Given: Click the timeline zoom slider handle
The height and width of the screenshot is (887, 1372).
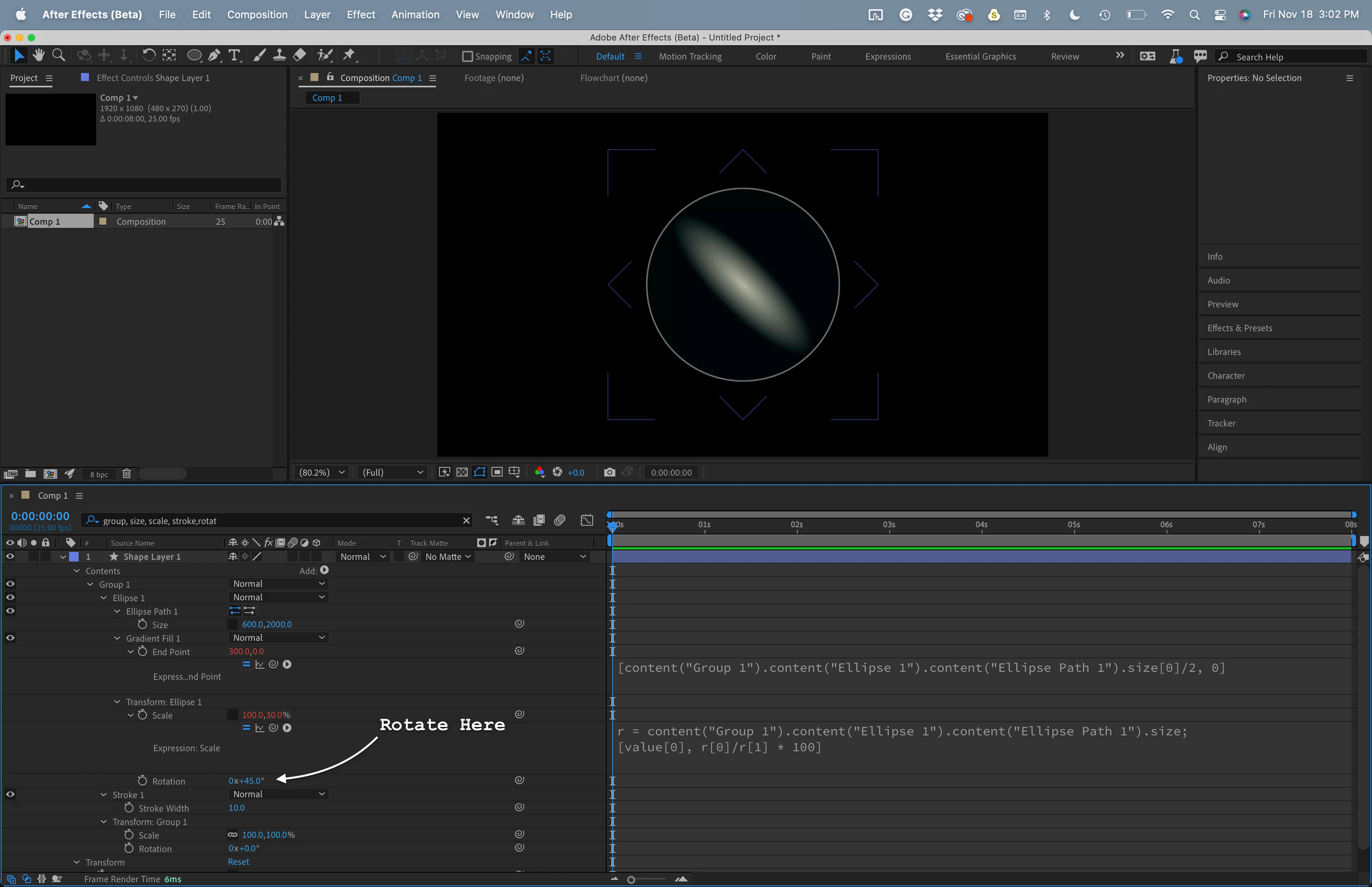Looking at the screenshot, I should coord(631,879).
